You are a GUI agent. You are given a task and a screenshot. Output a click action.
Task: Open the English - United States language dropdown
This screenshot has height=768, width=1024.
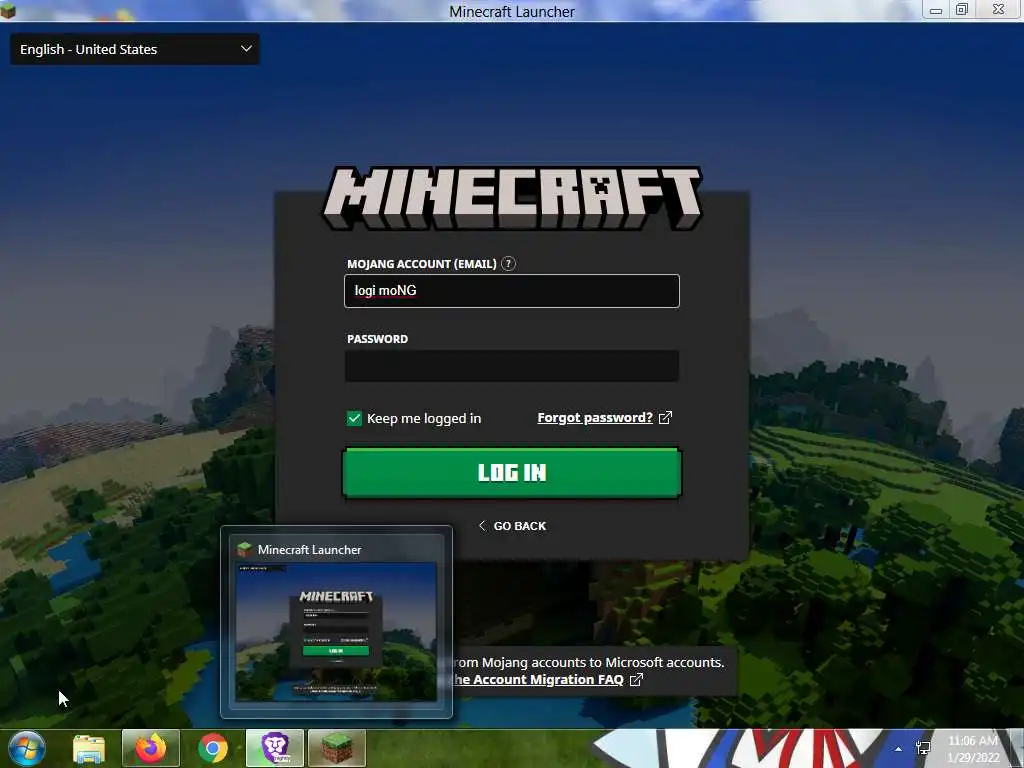[135, 49]
